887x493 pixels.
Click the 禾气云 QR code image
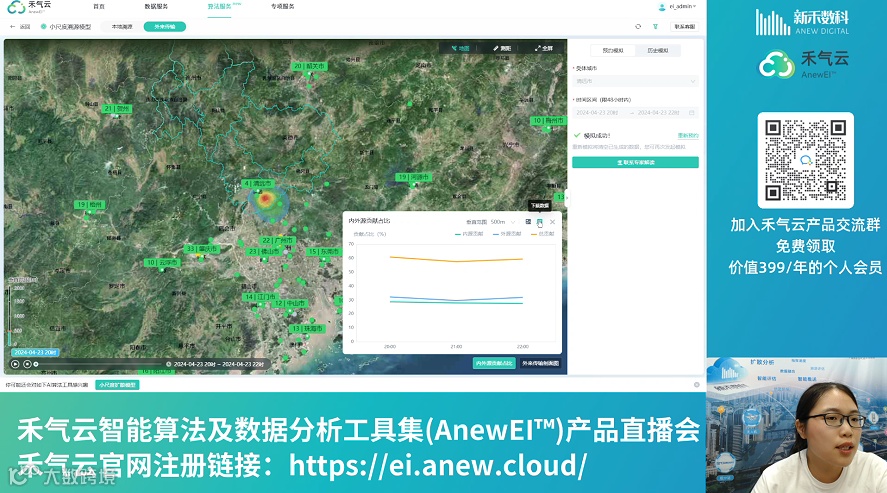[x=806, y=160]
